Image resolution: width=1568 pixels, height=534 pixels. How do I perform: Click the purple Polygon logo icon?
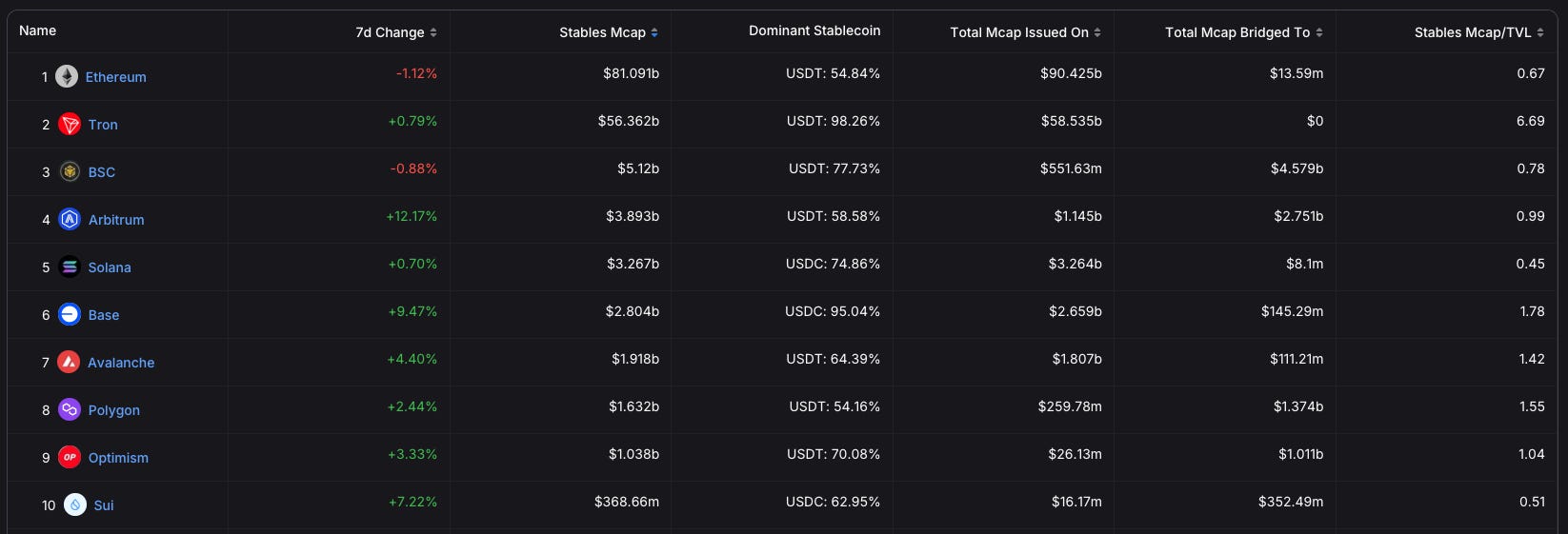70,409
